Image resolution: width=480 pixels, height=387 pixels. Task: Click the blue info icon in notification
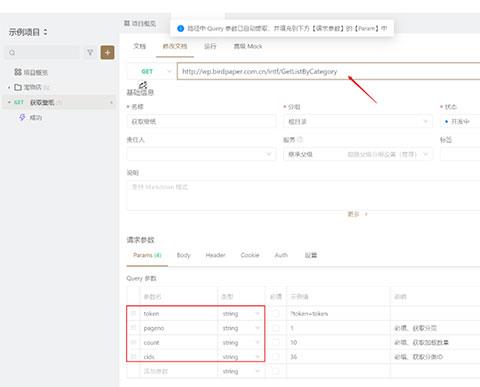tap(180, 28)
